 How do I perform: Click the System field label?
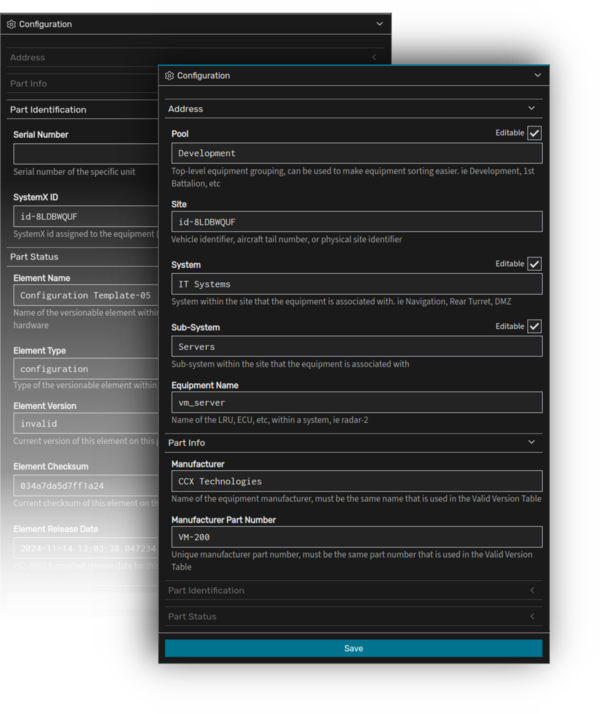[186, 265]
